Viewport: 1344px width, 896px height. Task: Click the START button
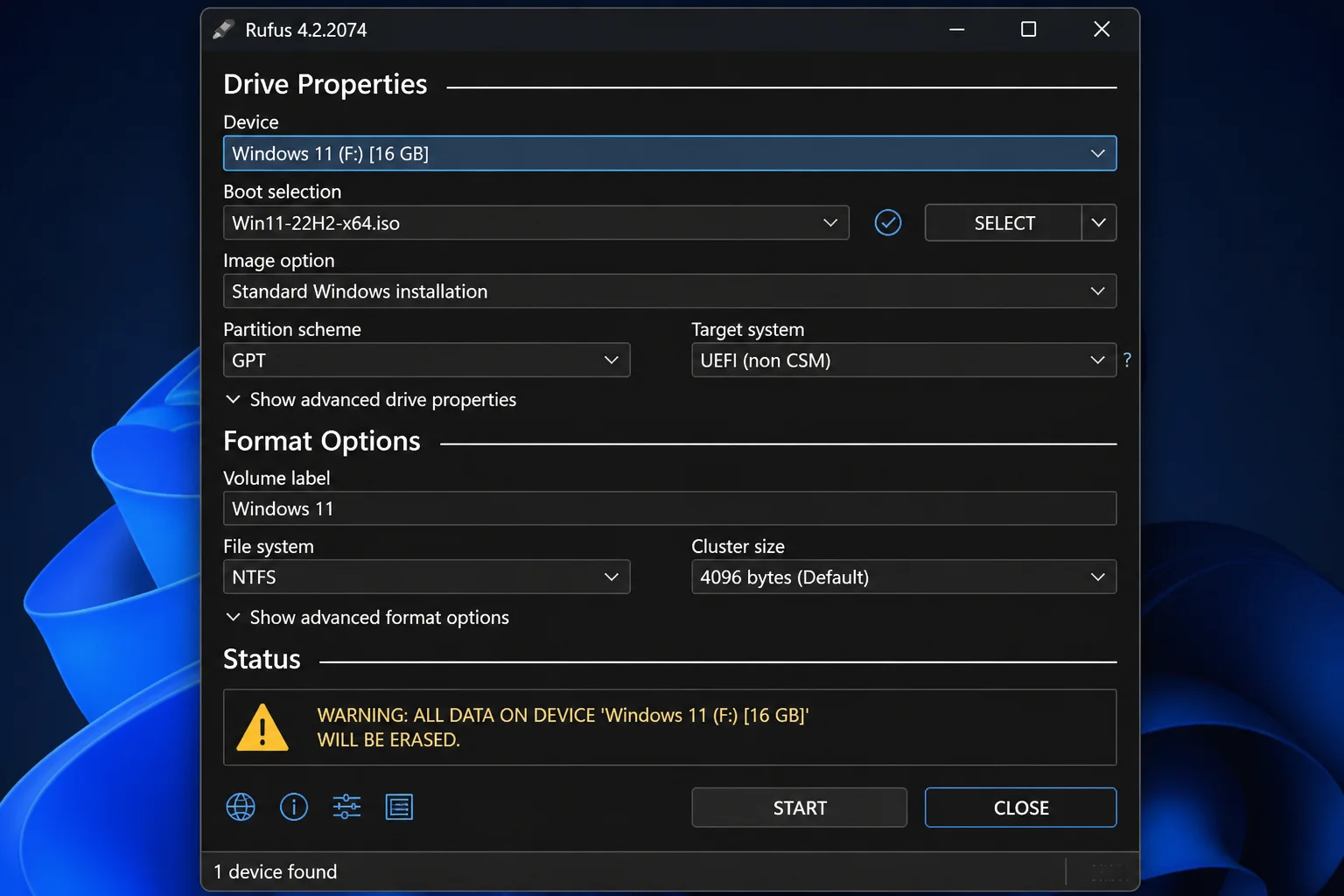point(799,808)
